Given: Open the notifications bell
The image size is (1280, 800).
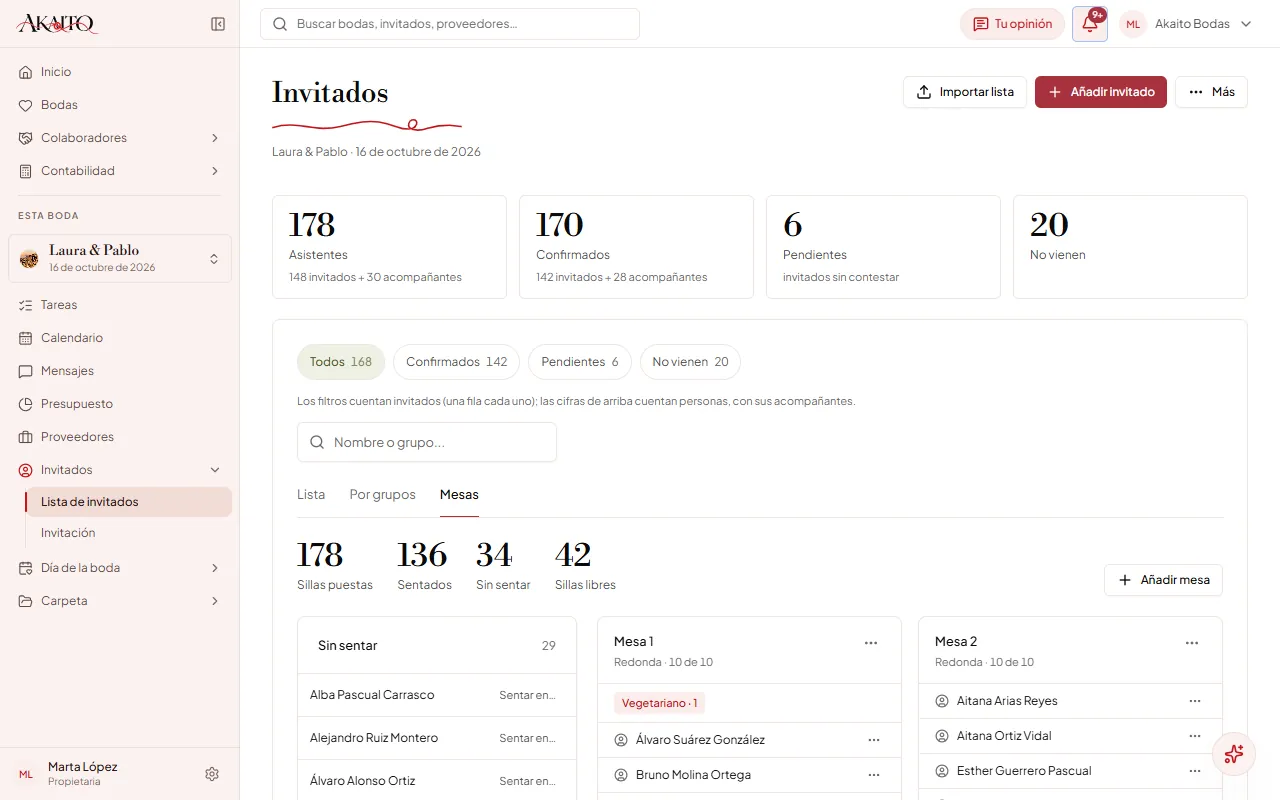Looking at the screenshot, I should pos(1090,24).
